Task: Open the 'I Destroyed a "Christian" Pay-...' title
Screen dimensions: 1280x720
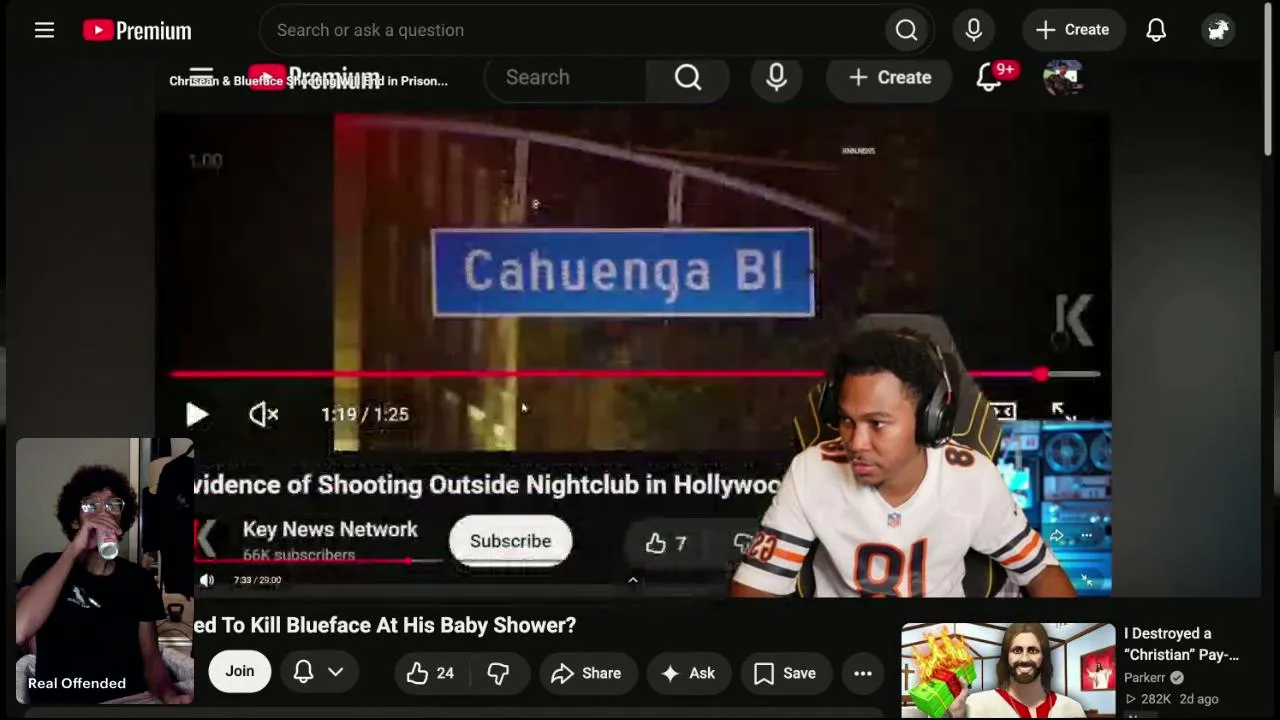Action: coord(1181,644)
